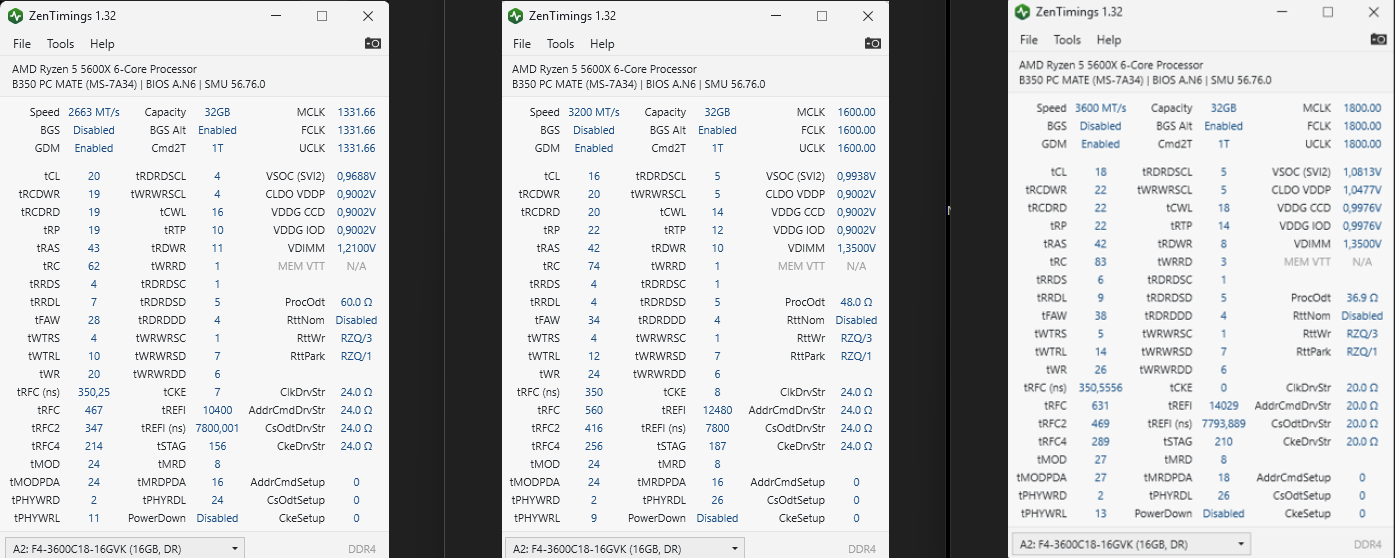Click the tRFC value 631 in right window
Image resolution: width=1395 pixels, height=558 pixels.
pyautogui.click(x=1100, y=406)
